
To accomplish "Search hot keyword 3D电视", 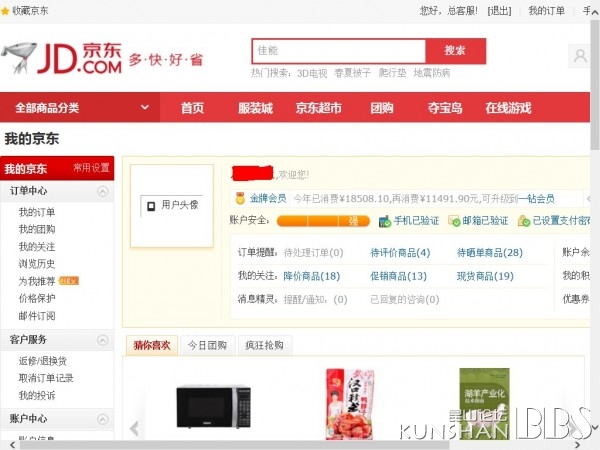I will (x=312, y=73).
